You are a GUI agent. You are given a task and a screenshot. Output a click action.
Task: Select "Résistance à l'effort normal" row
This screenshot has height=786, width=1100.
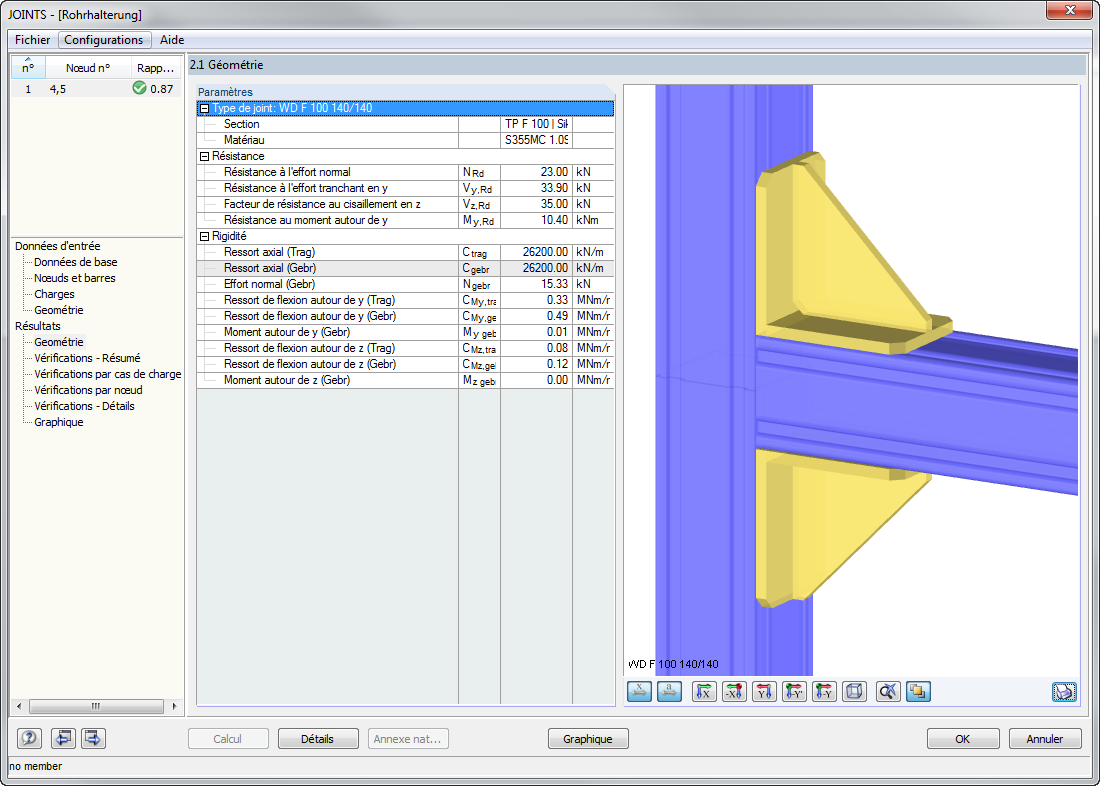point(405,172)
